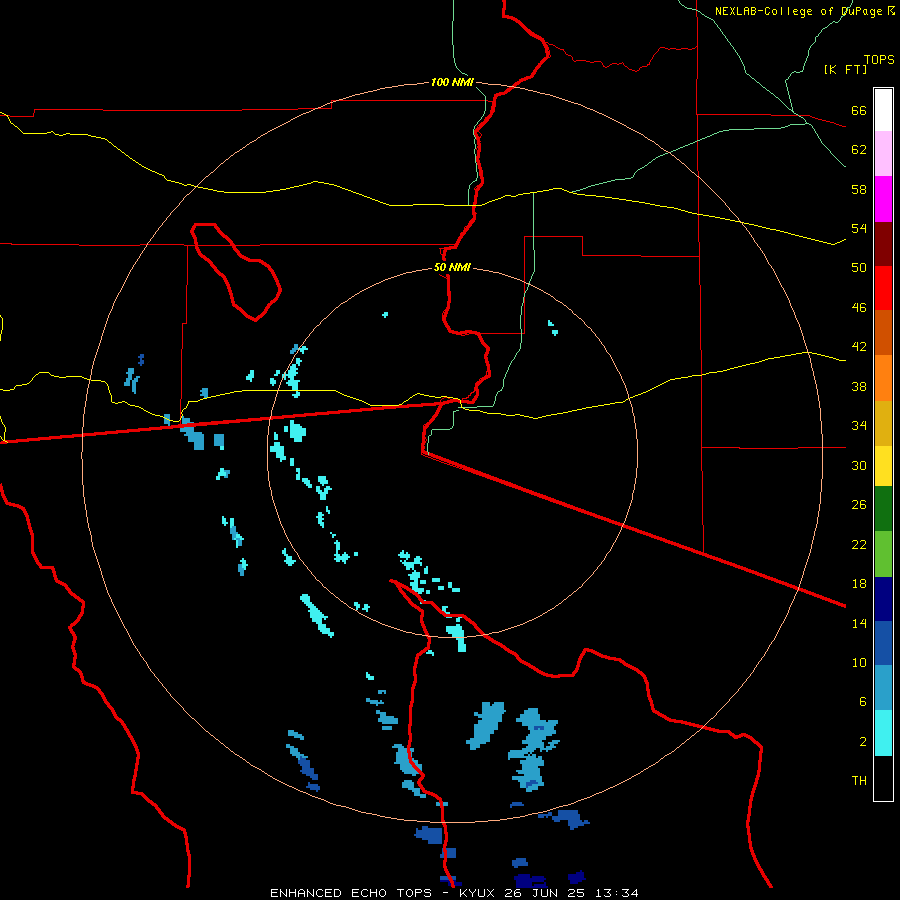
Task: Click the KYUX station identifier
Action: [478, 893]
